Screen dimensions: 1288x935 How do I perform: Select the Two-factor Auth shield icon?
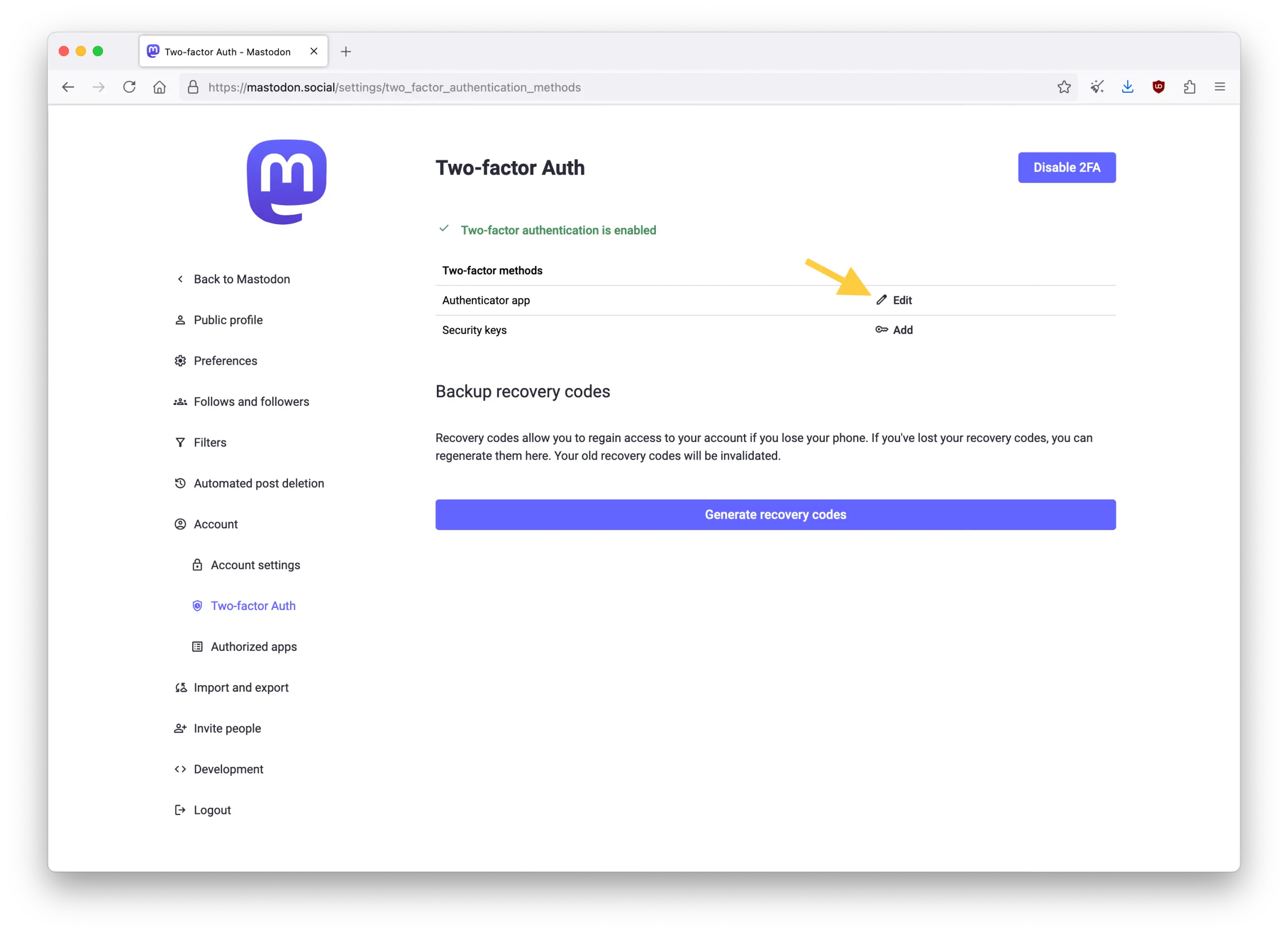197,606
